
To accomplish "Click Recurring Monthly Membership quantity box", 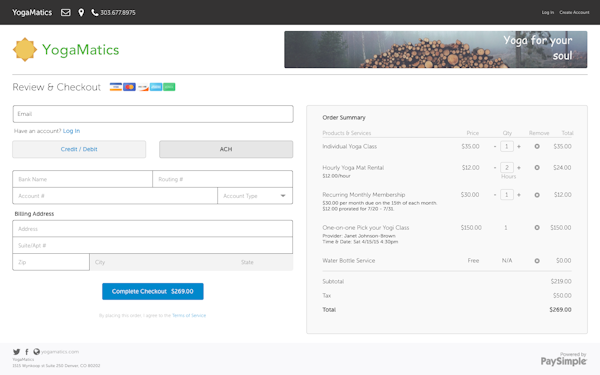I will 507,195.
